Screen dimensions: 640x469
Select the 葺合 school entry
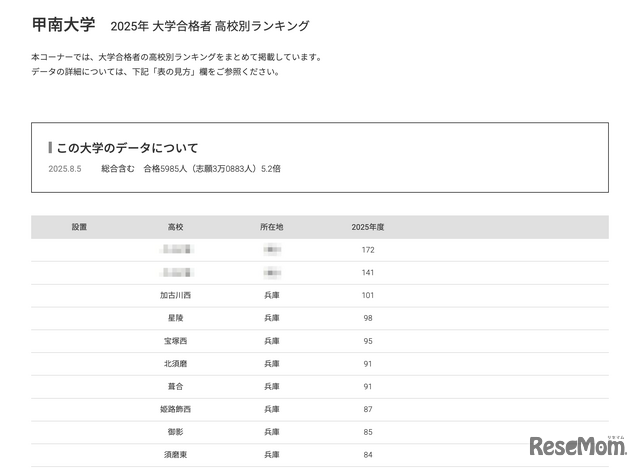pyautogui.click(x=176, y=386)
